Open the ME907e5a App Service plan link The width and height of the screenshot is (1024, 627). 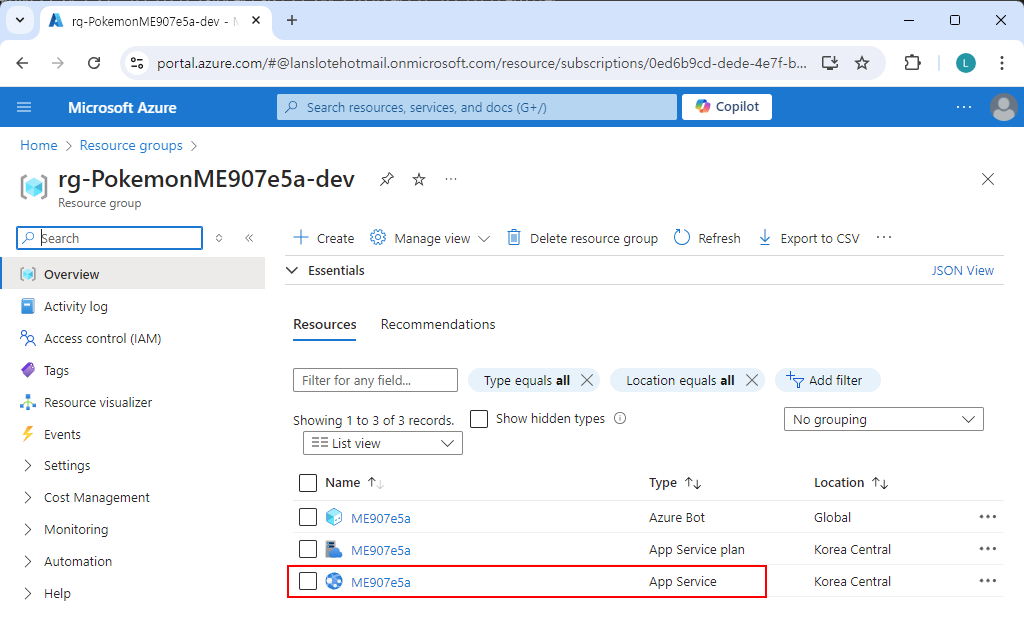pos(381,550)
